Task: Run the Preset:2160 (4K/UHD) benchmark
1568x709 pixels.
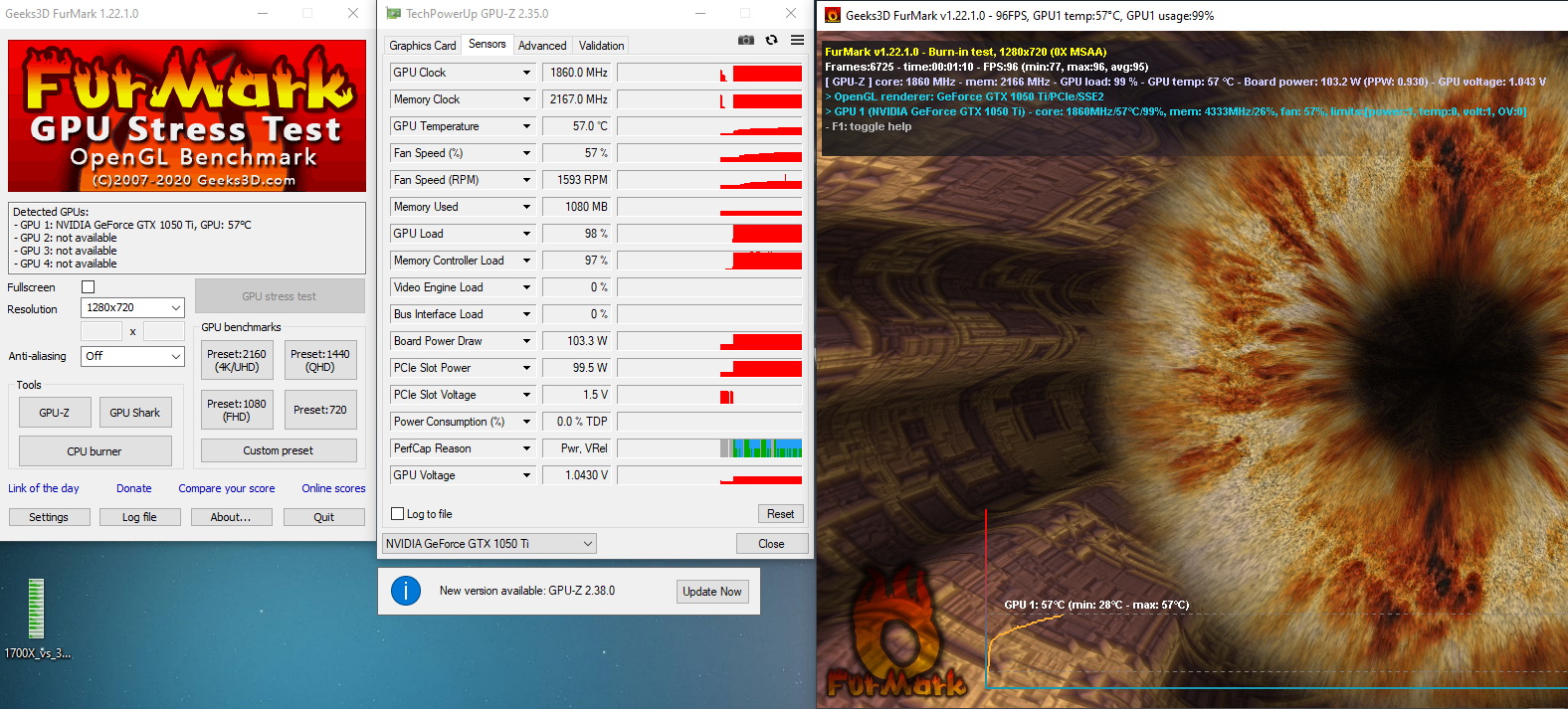Action: (x=237, y=361)
